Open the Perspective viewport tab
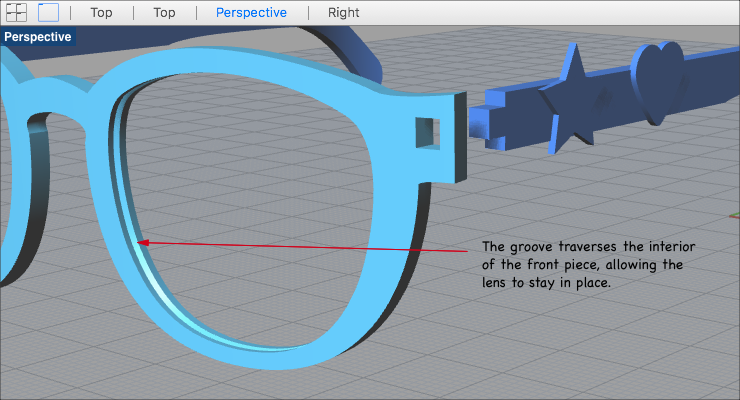This screenshot has width=740, height=400. (251, 13)
